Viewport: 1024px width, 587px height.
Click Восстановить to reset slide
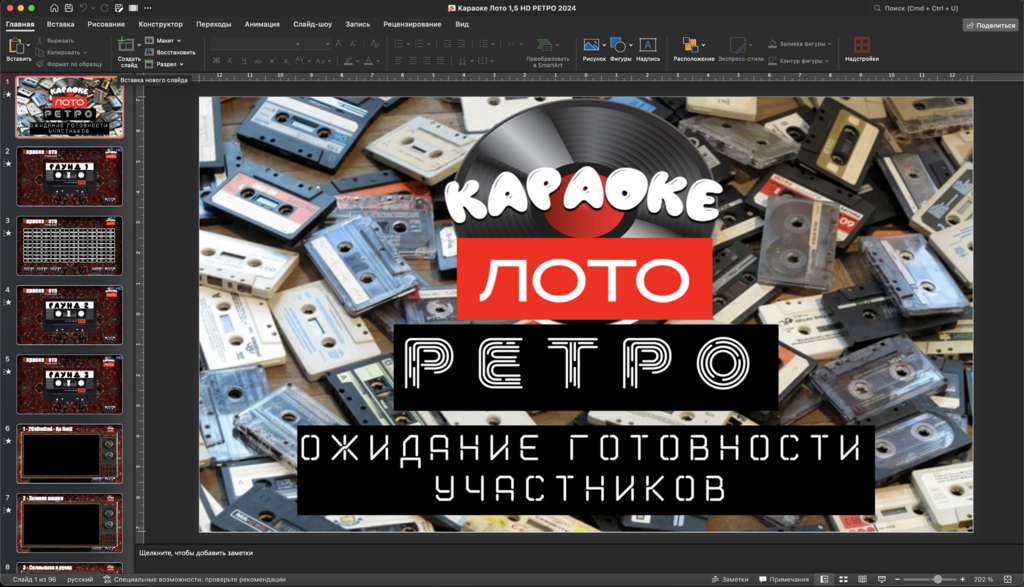pyautogui.click(x=170, y=52)
